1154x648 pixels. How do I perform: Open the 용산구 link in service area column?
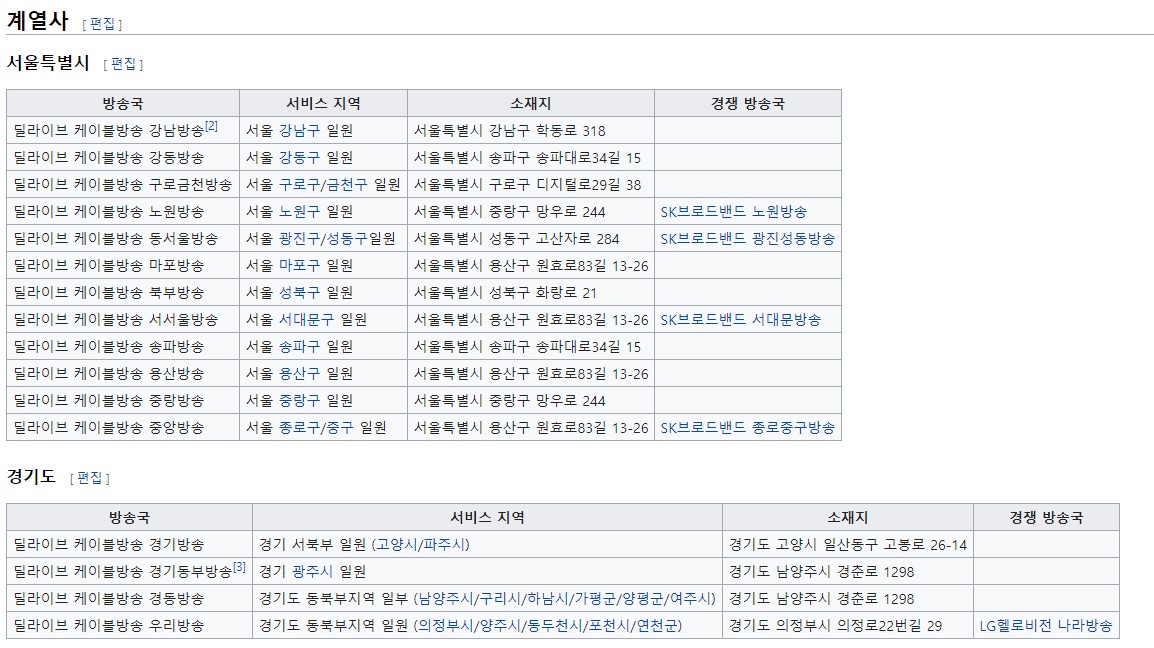300,373
